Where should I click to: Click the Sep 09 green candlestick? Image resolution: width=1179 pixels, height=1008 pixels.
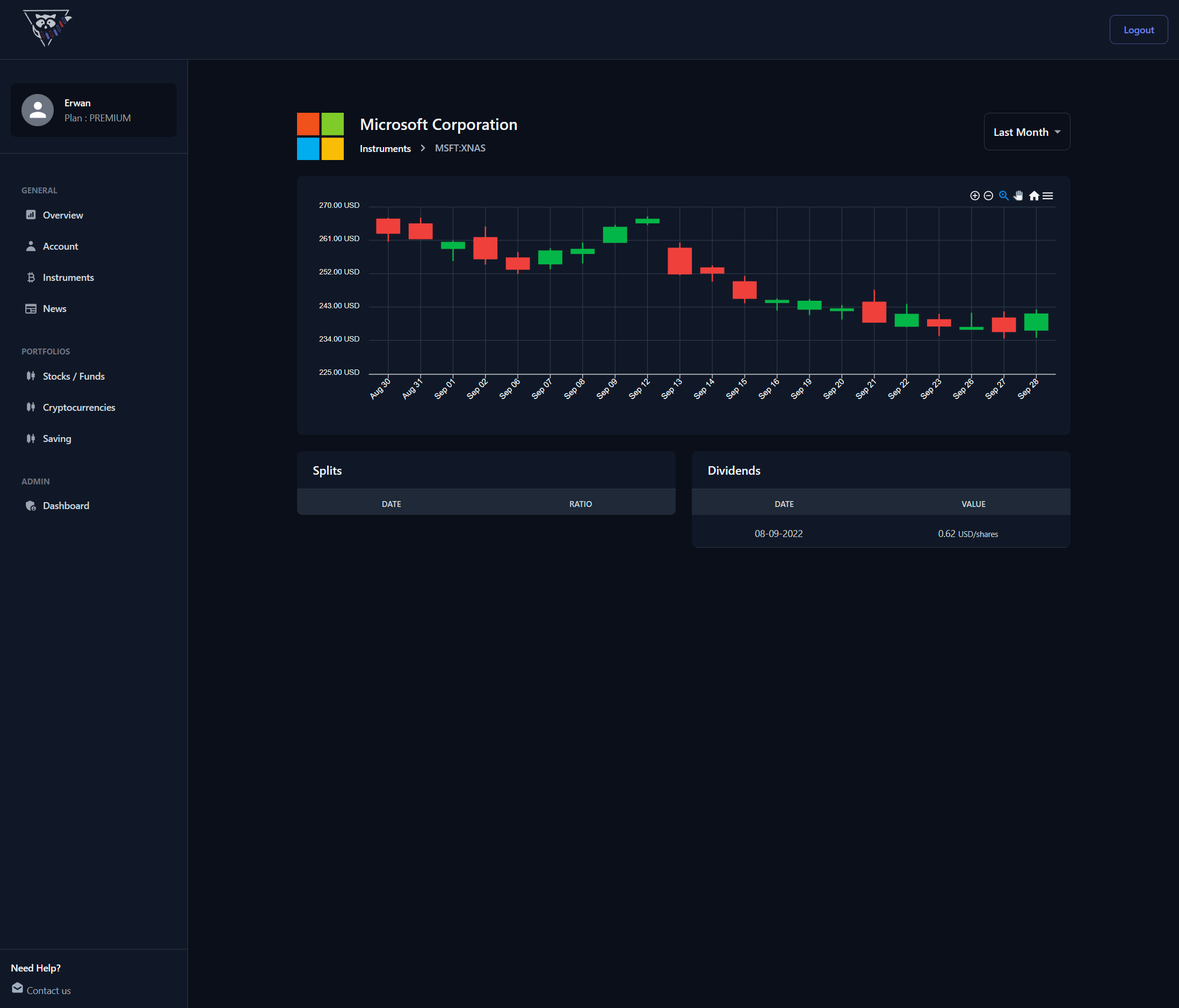pos(614,235)
